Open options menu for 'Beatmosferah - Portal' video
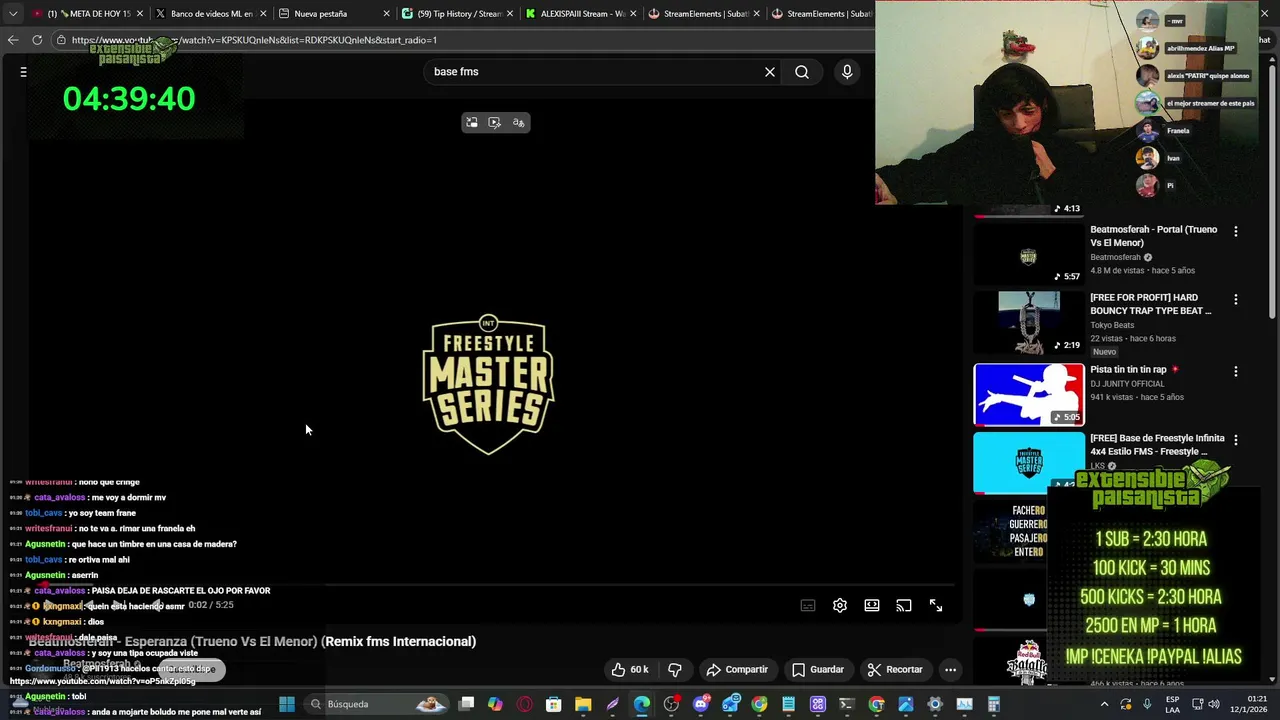The height and width of the screenshot is (720, 1280). (x=1236, y=231)
